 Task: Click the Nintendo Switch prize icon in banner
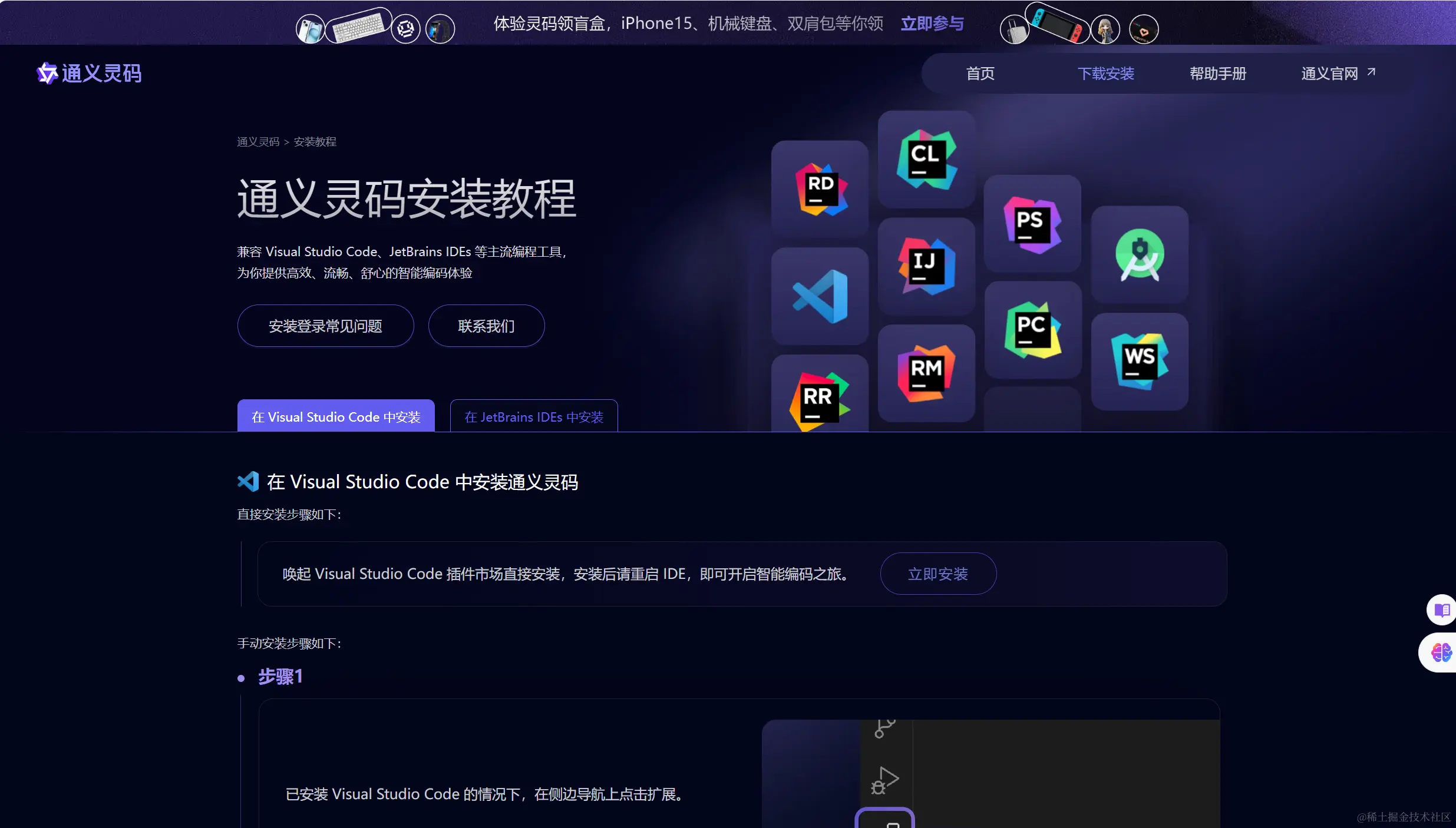1058,23
